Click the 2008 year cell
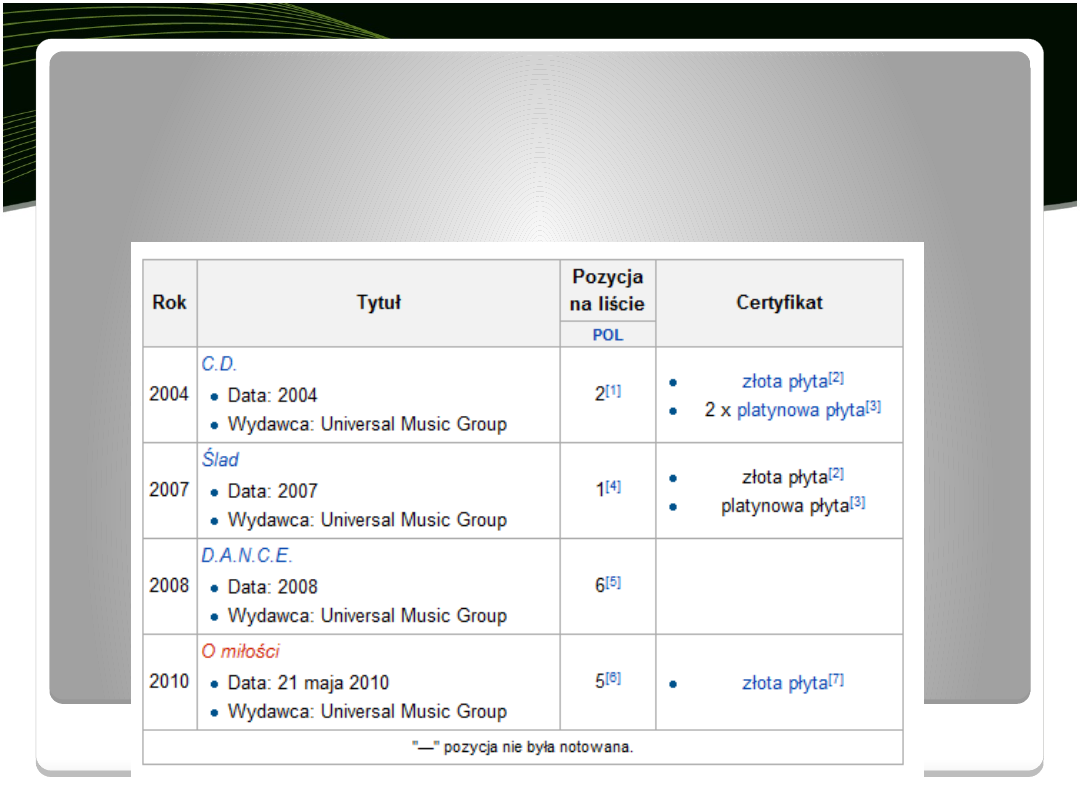1080x810 pixels. [169, 586]
